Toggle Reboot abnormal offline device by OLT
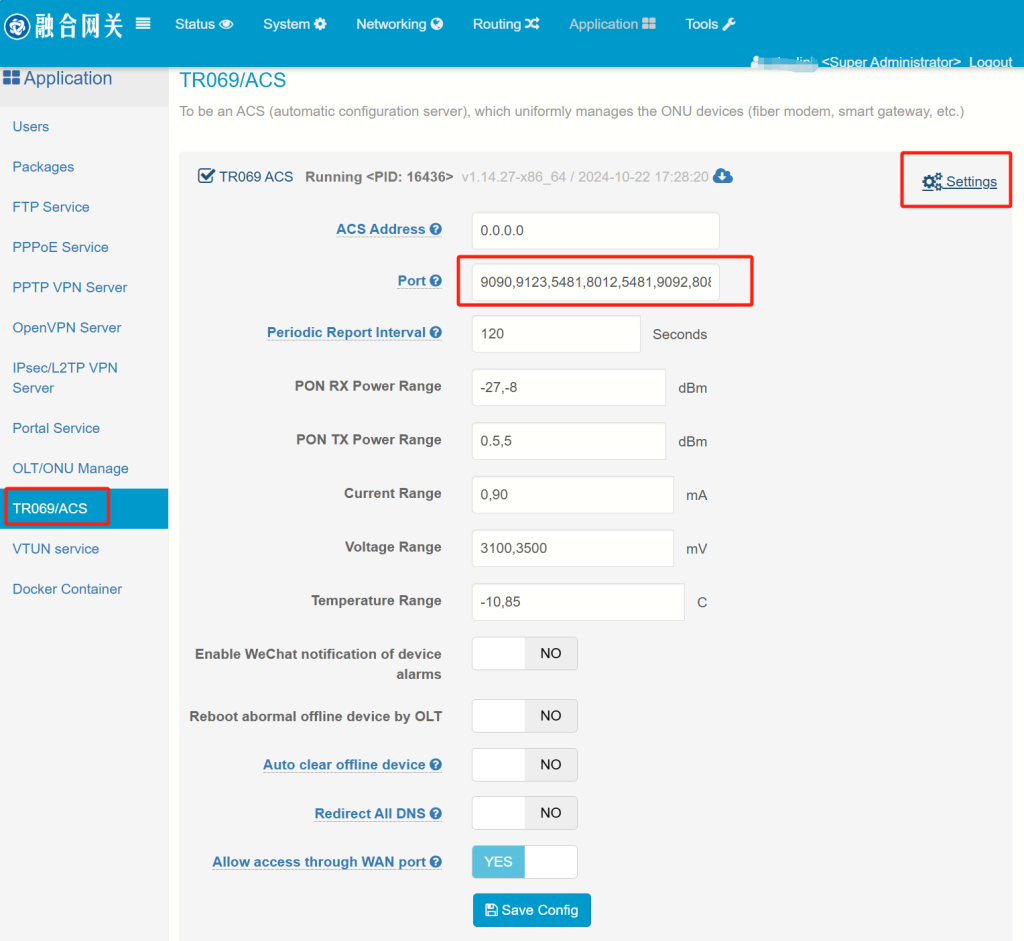The image size is (1024, 941). pyautogui.click(x=524, y=716)
